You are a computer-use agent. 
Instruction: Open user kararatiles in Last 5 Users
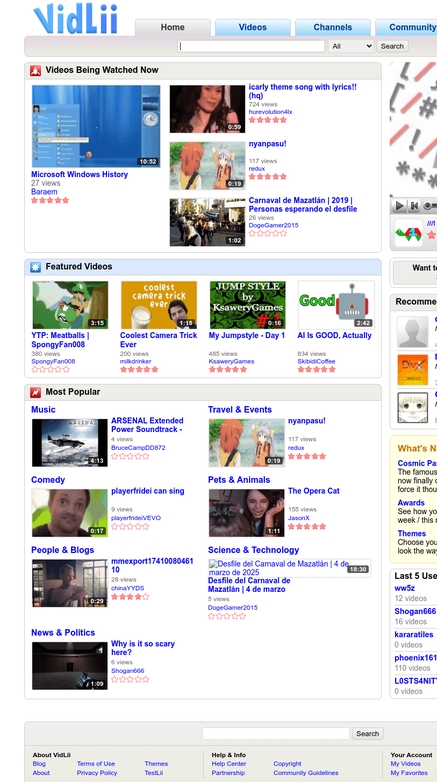coord(414,635)
